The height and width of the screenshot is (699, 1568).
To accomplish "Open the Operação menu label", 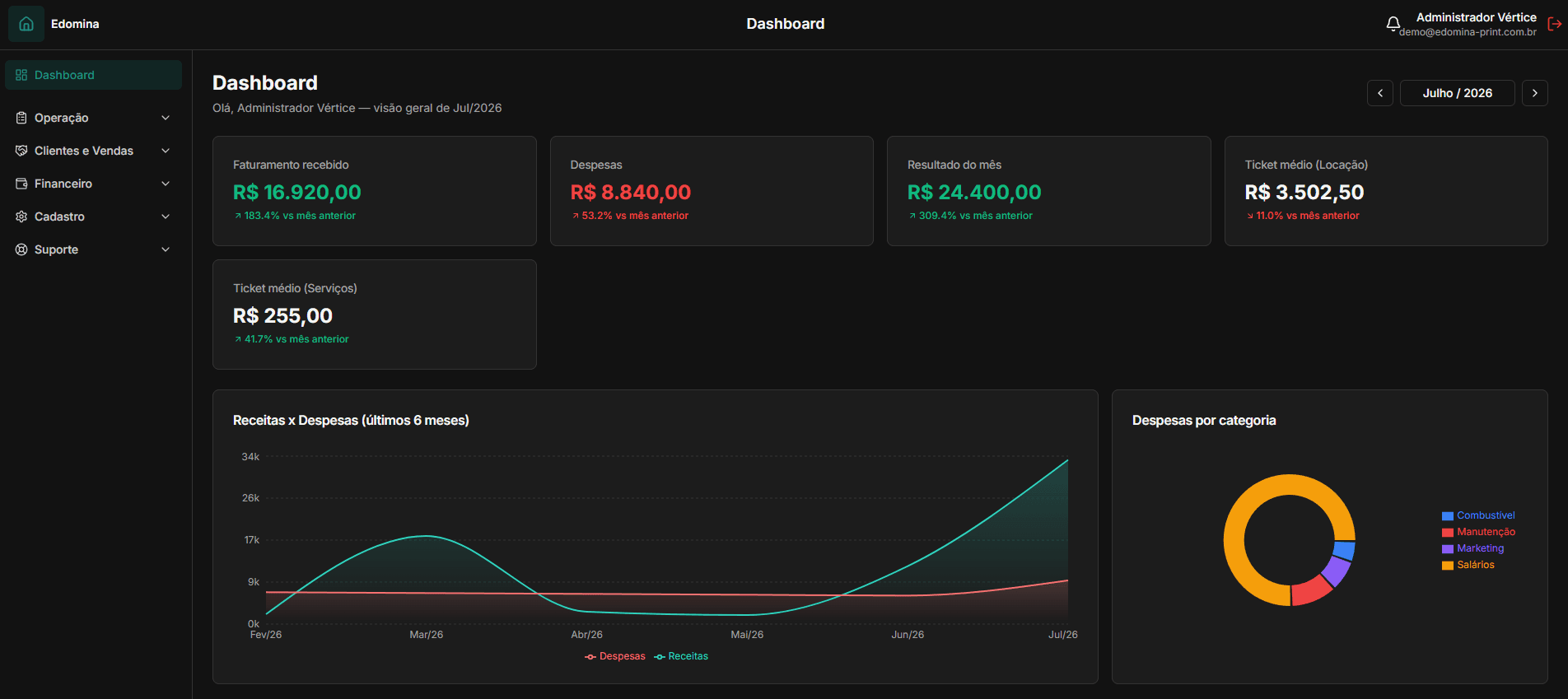I will 61,118.
